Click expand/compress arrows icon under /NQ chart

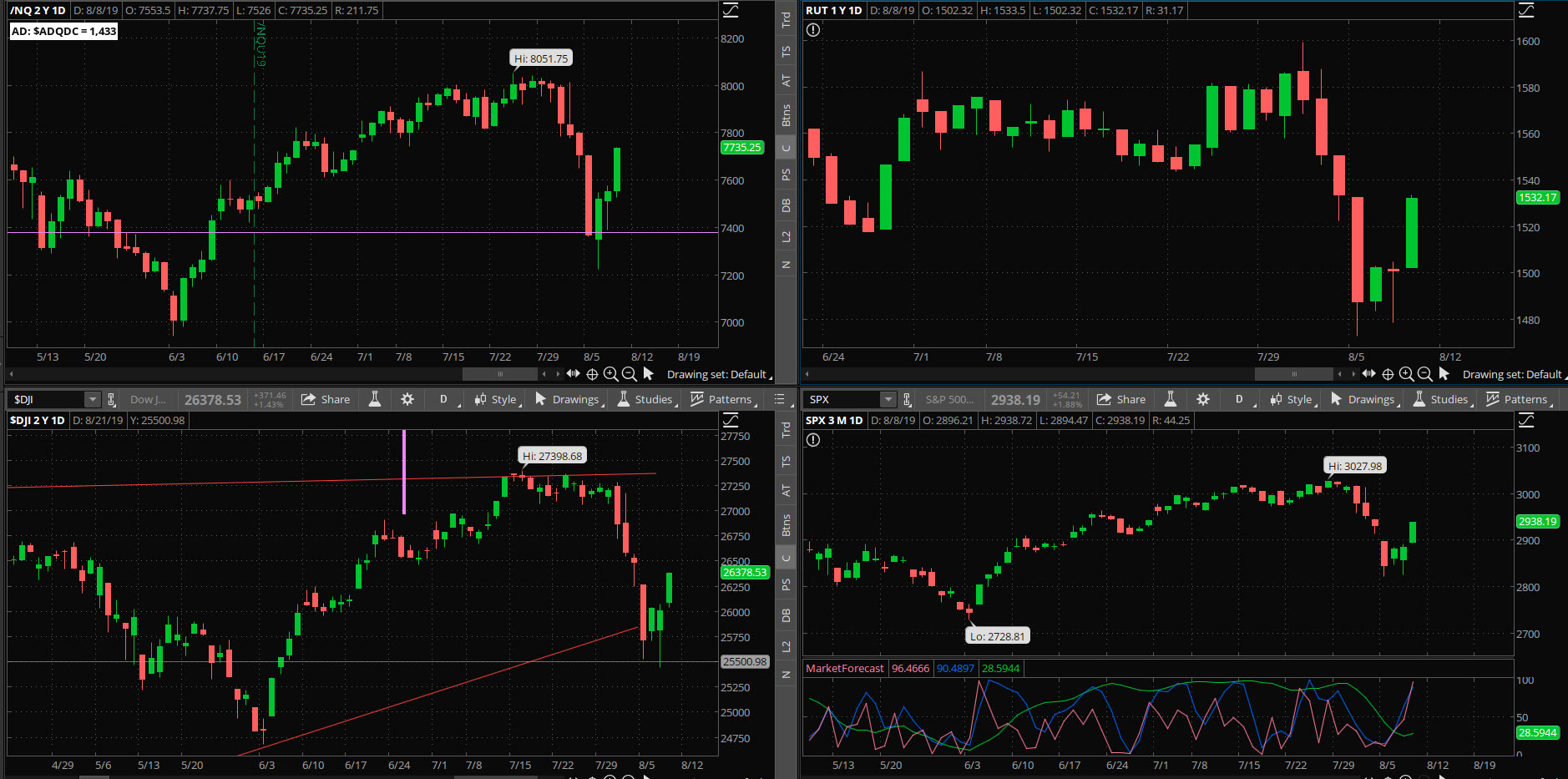(x=573, y=373)
